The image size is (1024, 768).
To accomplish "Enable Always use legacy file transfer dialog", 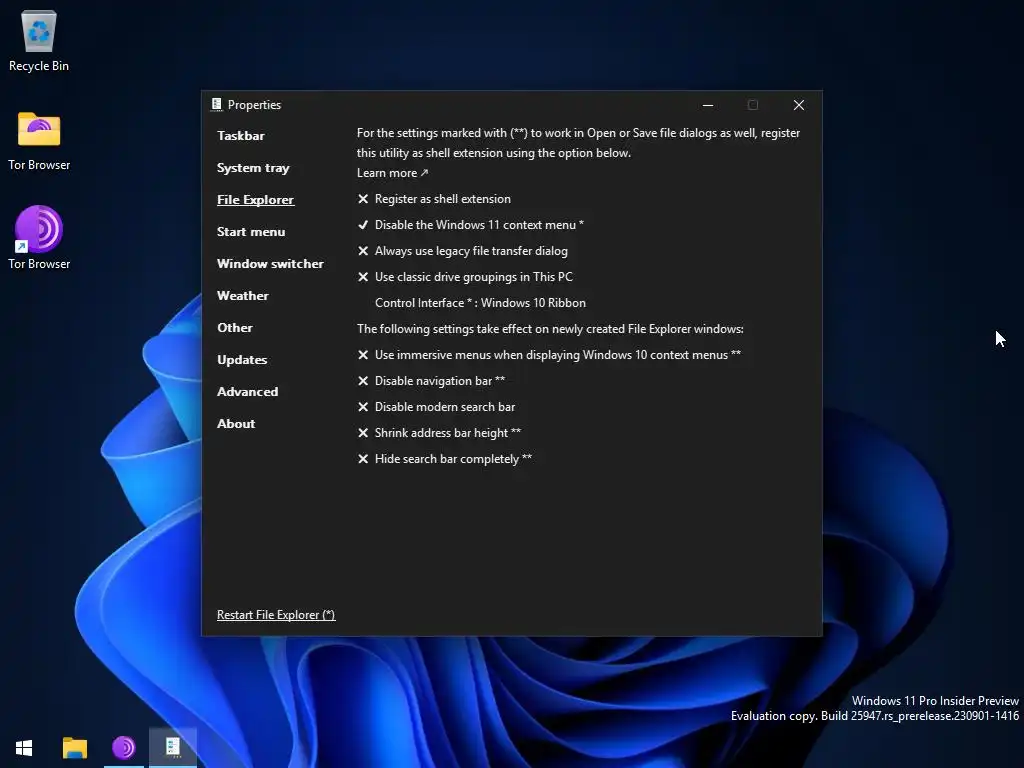I will [x=462, y=251].
